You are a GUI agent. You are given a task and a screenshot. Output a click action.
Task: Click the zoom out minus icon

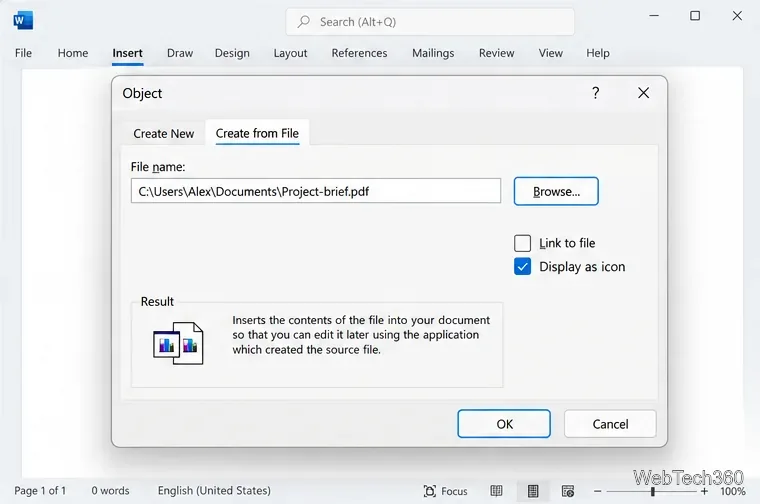(x=598, y=491)
